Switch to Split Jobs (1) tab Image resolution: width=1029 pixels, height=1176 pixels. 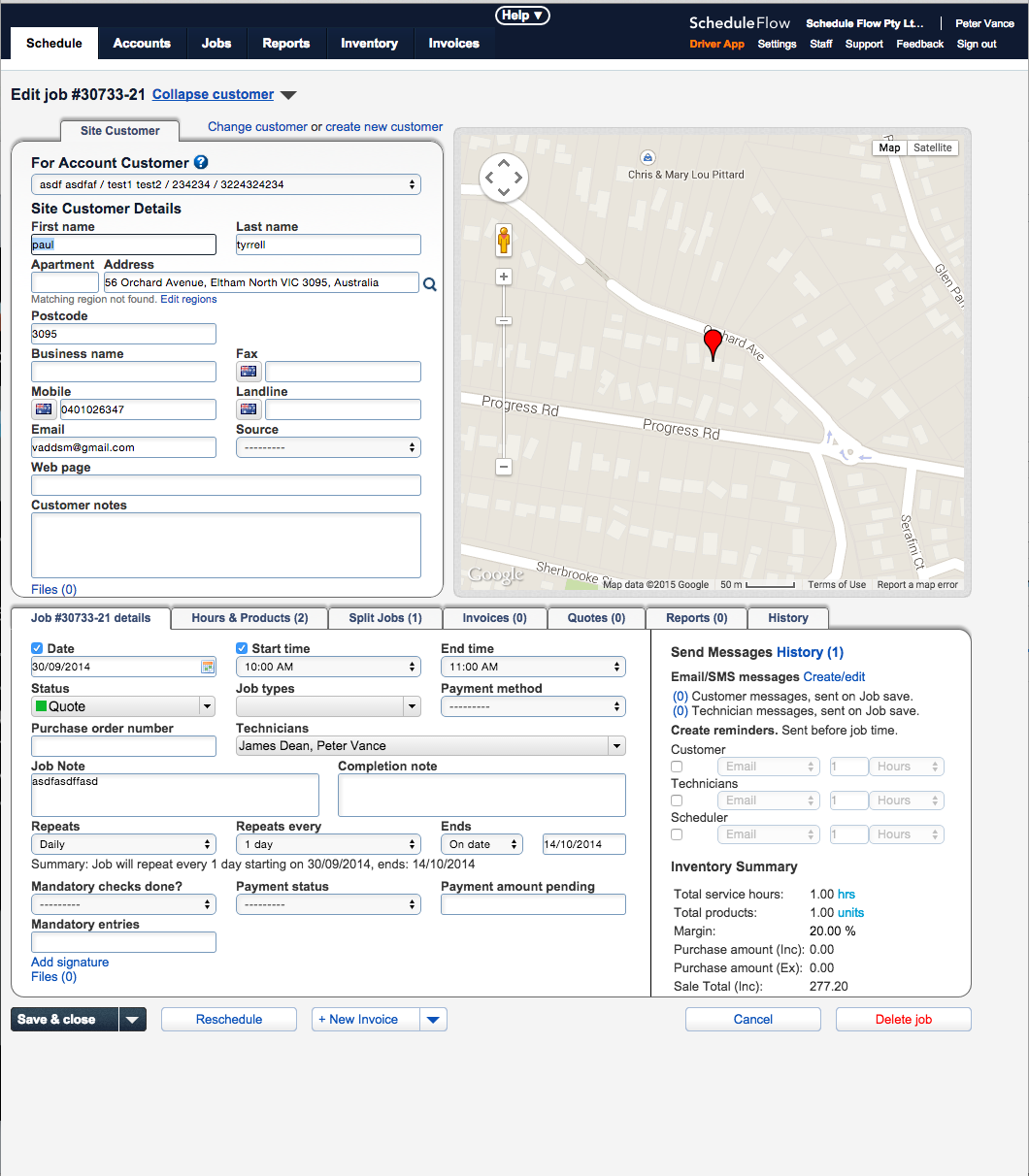(385, 618)
